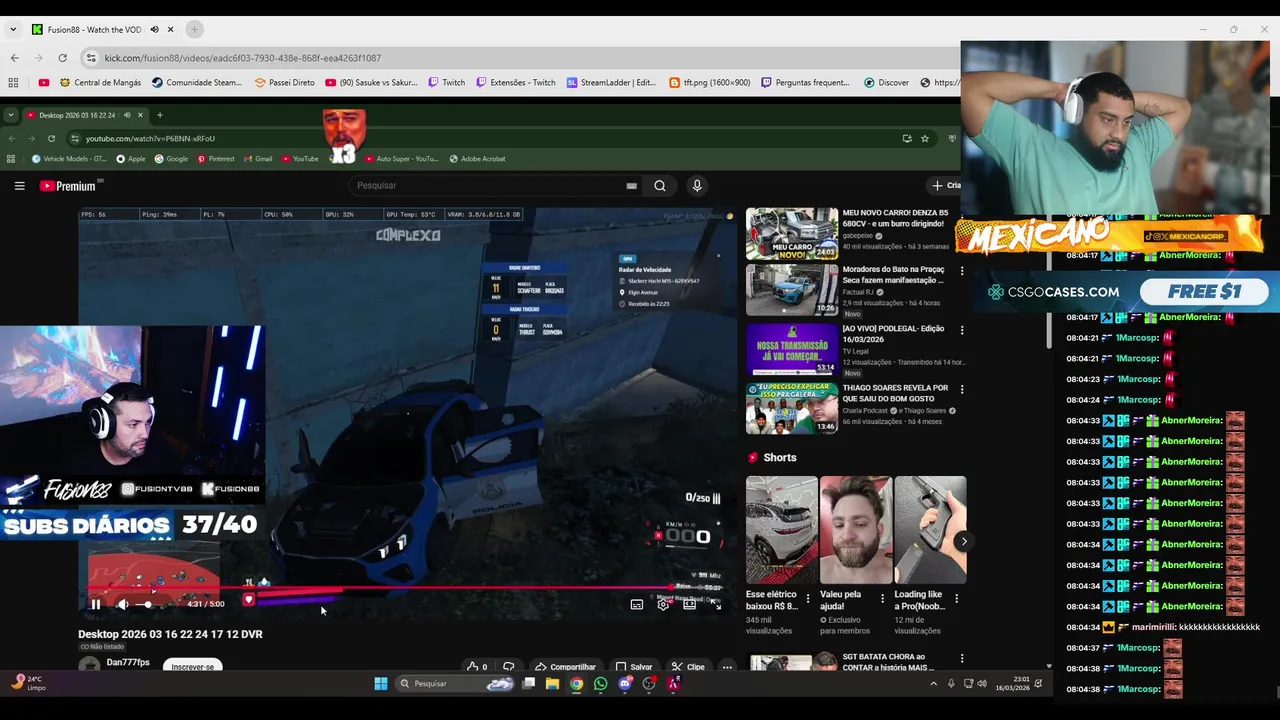Open the Criar create button
This screenshot has height=720, width=1280.
coord(945,185)
